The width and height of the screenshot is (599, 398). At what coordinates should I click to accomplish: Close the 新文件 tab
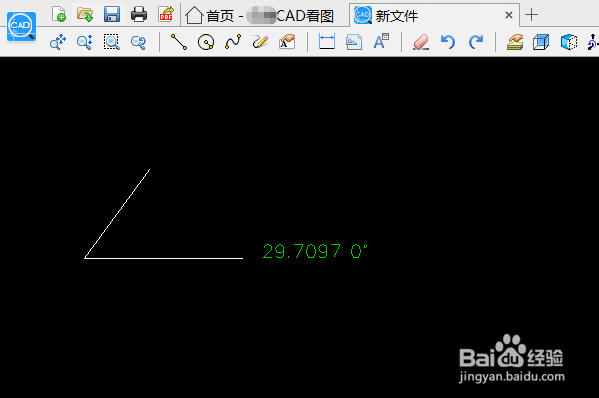point(508,15)
